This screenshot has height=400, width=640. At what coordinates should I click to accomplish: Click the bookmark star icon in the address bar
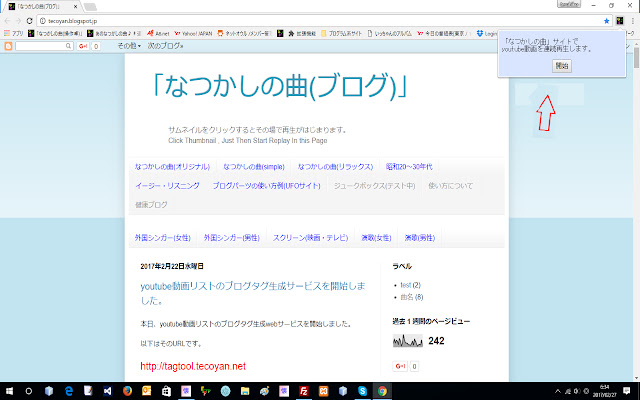tap(607, 20)
